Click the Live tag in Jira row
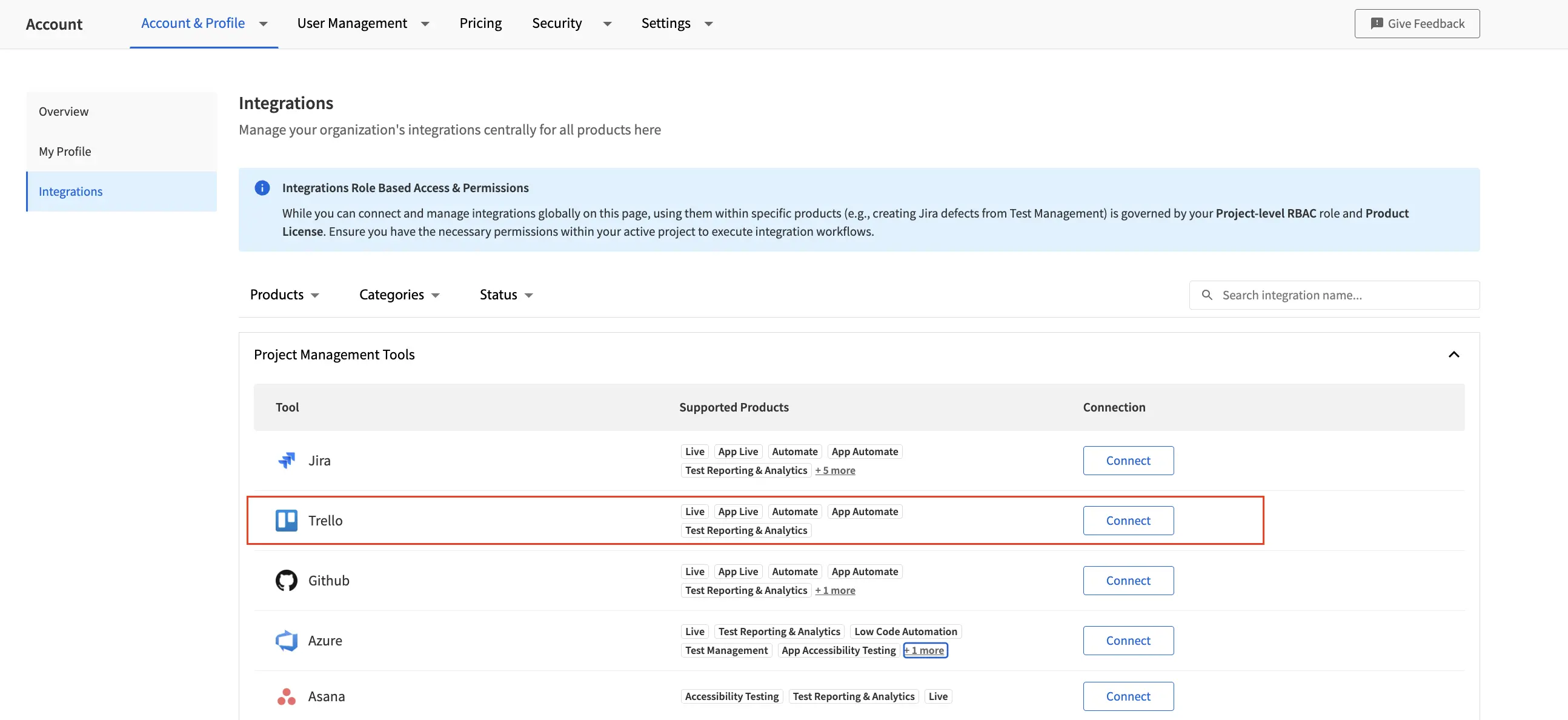This screenshot has width=1568, height=720. [694, 452]
